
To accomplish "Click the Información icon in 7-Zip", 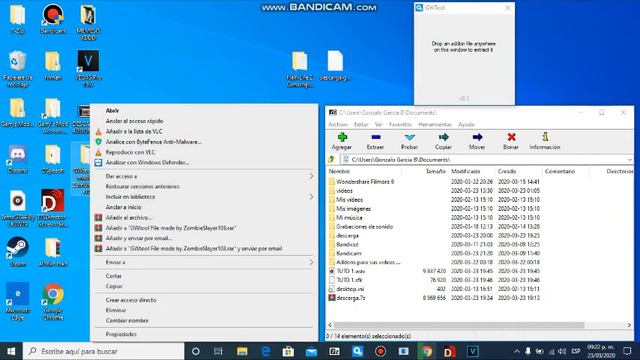I will point(545,141).
